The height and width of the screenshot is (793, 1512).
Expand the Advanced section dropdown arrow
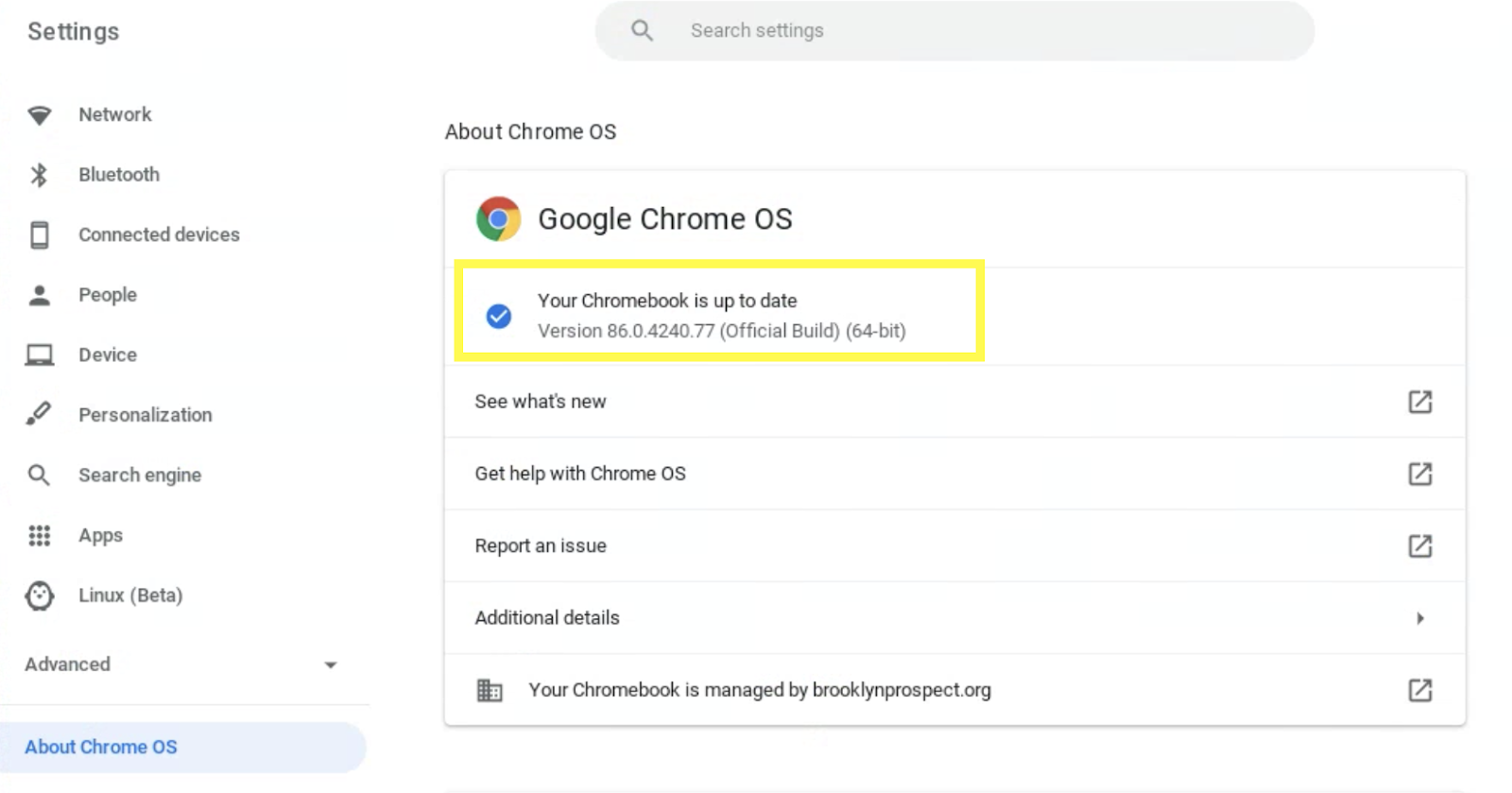(330, 665)
